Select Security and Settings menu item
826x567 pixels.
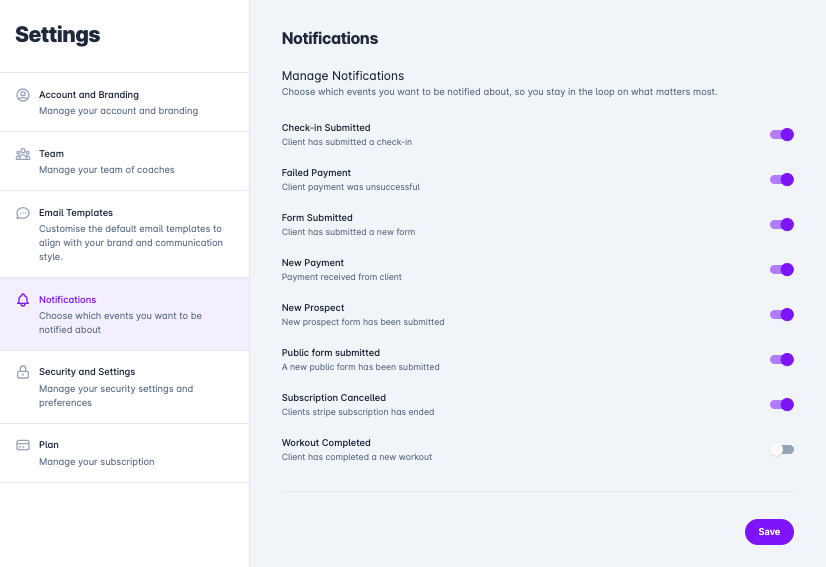tap(124, 387)
